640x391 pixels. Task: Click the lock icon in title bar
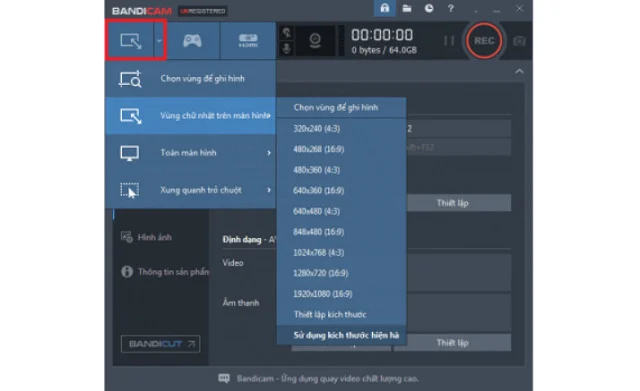point(384,8)
